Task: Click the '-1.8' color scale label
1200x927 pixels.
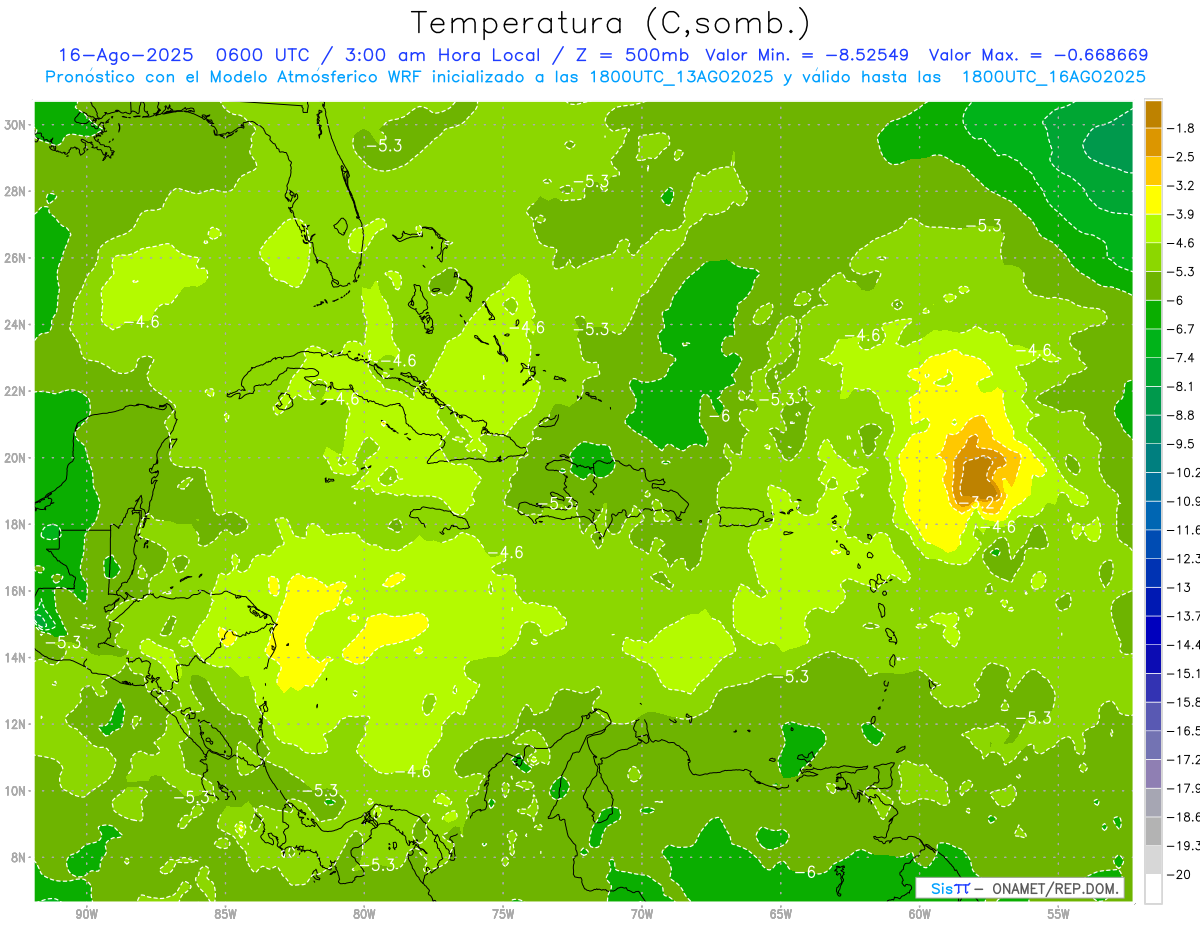Action: (1182, 128)
